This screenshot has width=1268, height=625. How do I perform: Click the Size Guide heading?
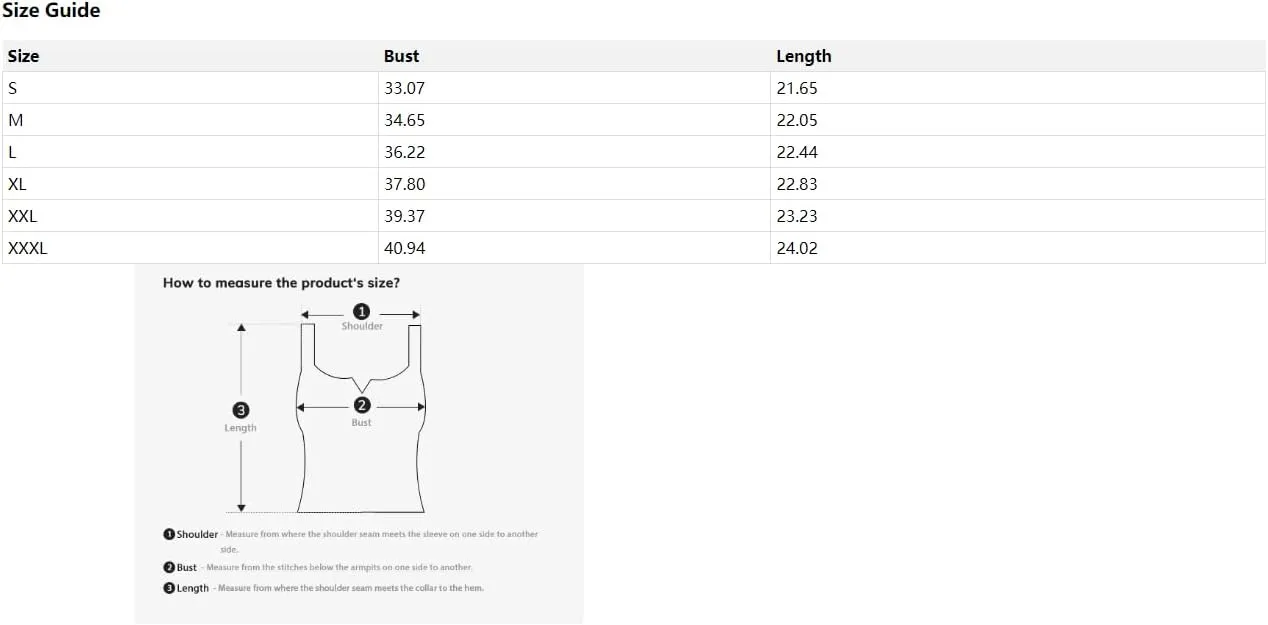point(51,11)
